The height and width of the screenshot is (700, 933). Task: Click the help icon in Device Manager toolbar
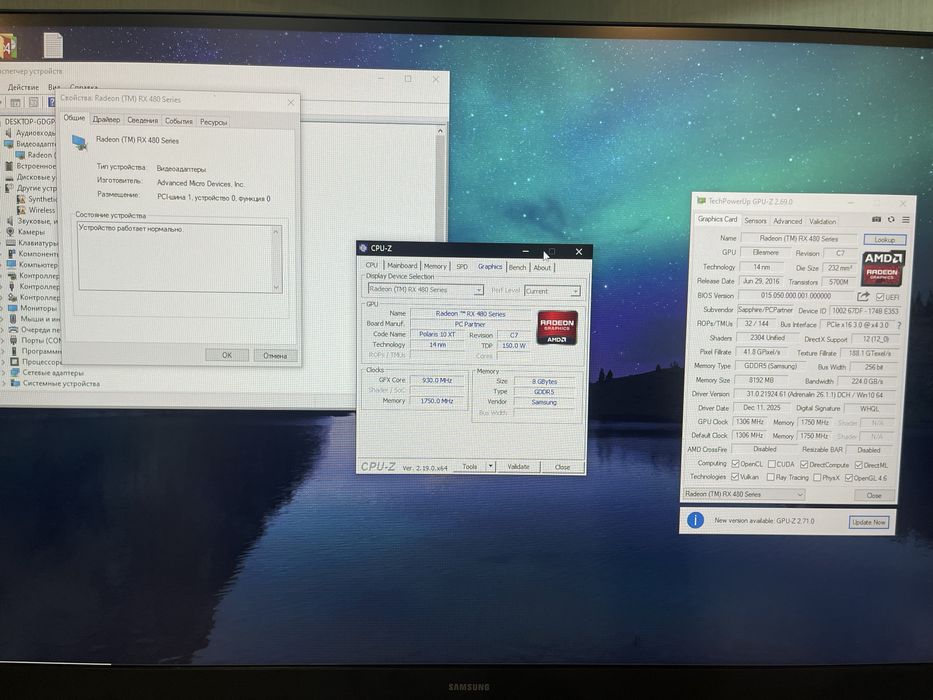click(51, 102)
